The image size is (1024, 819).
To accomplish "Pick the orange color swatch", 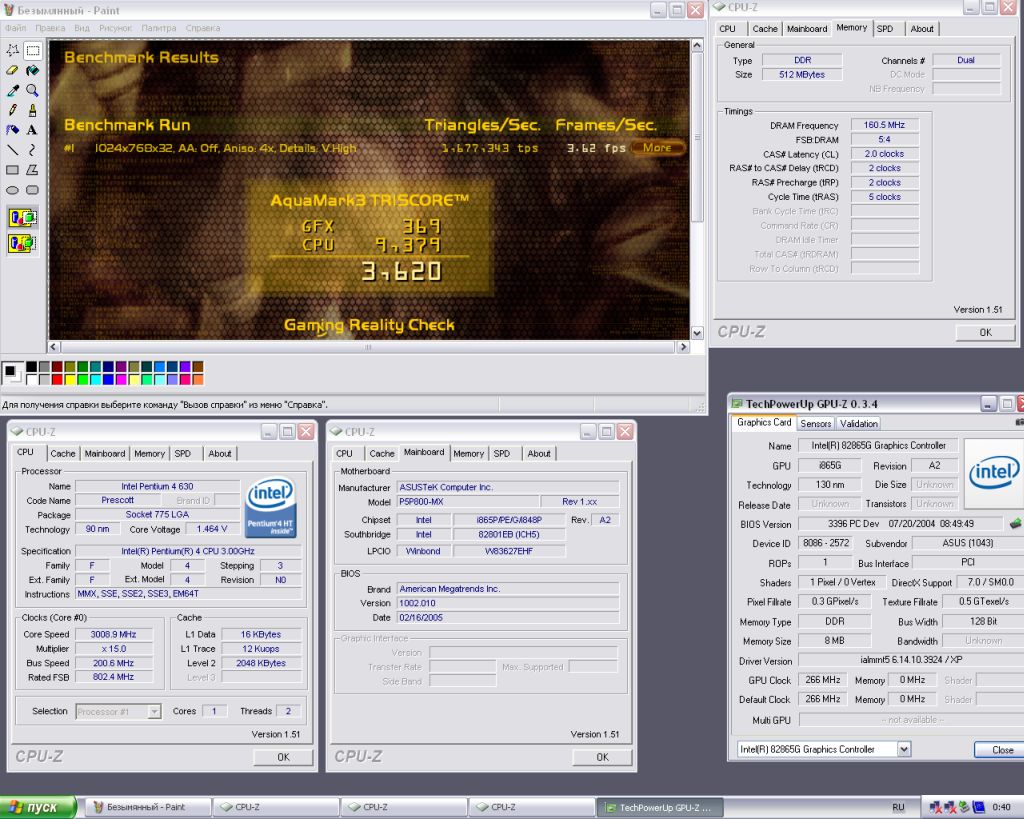I will tap(198, 379).
